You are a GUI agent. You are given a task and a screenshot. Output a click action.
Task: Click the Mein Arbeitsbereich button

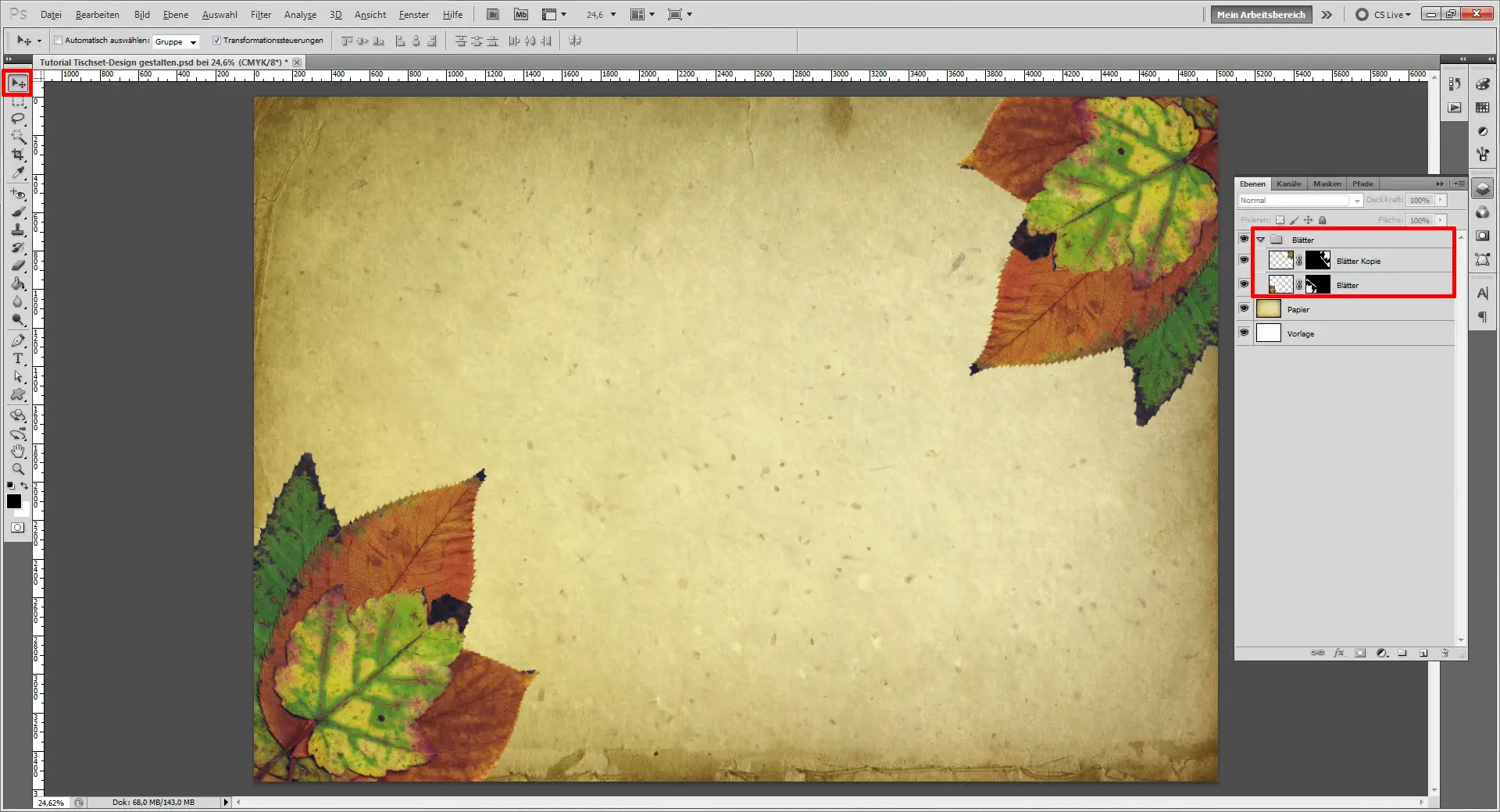1260,13
